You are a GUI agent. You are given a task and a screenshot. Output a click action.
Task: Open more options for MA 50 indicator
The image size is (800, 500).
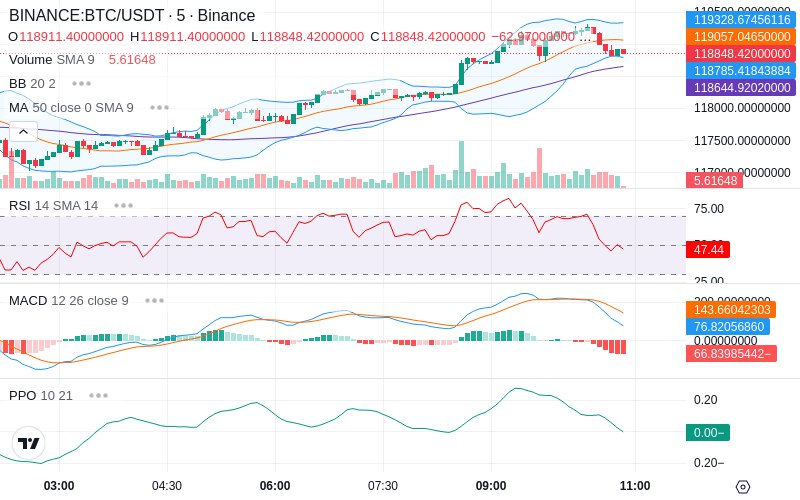[x=160, y=108]
